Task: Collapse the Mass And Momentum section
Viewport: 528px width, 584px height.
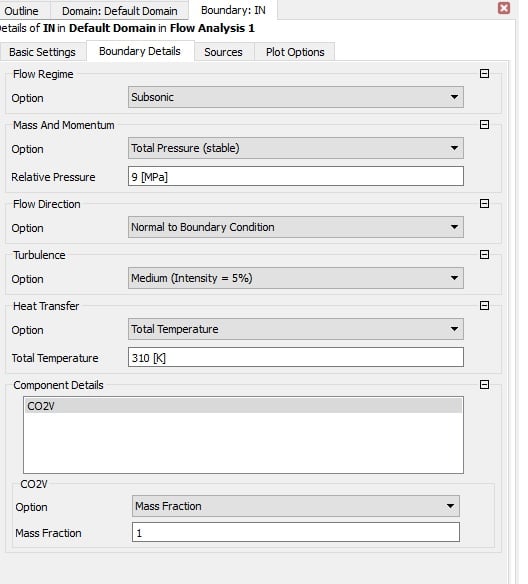Action: pos(484,124)
